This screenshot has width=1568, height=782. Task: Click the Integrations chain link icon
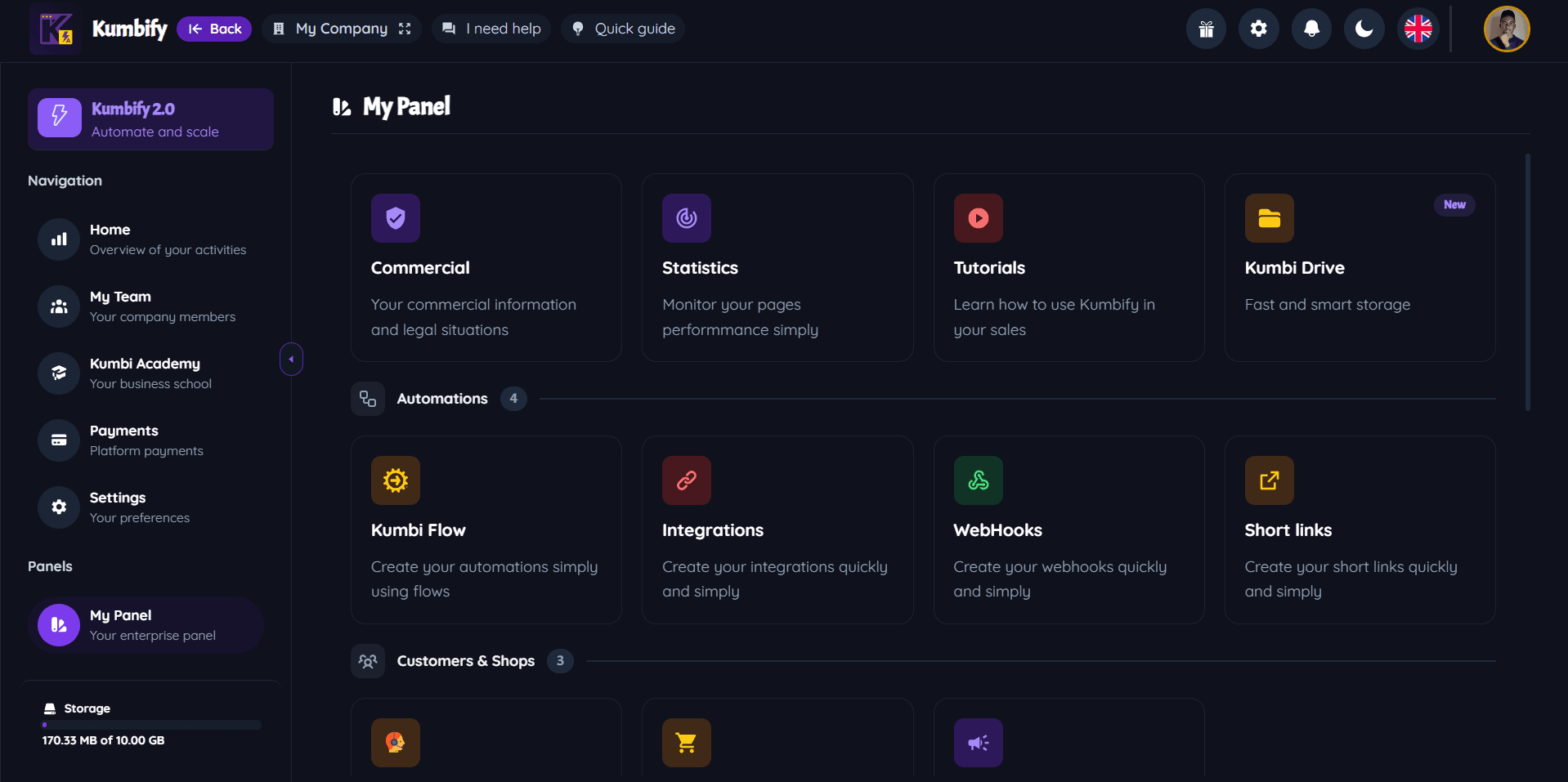click(687, 480)
